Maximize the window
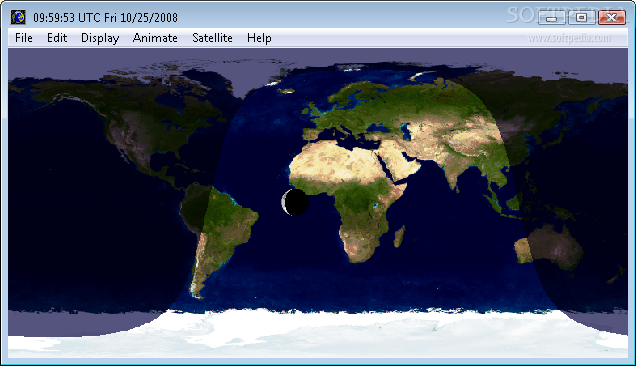Viewport: 636px width, 366px height. pos(581,17)
